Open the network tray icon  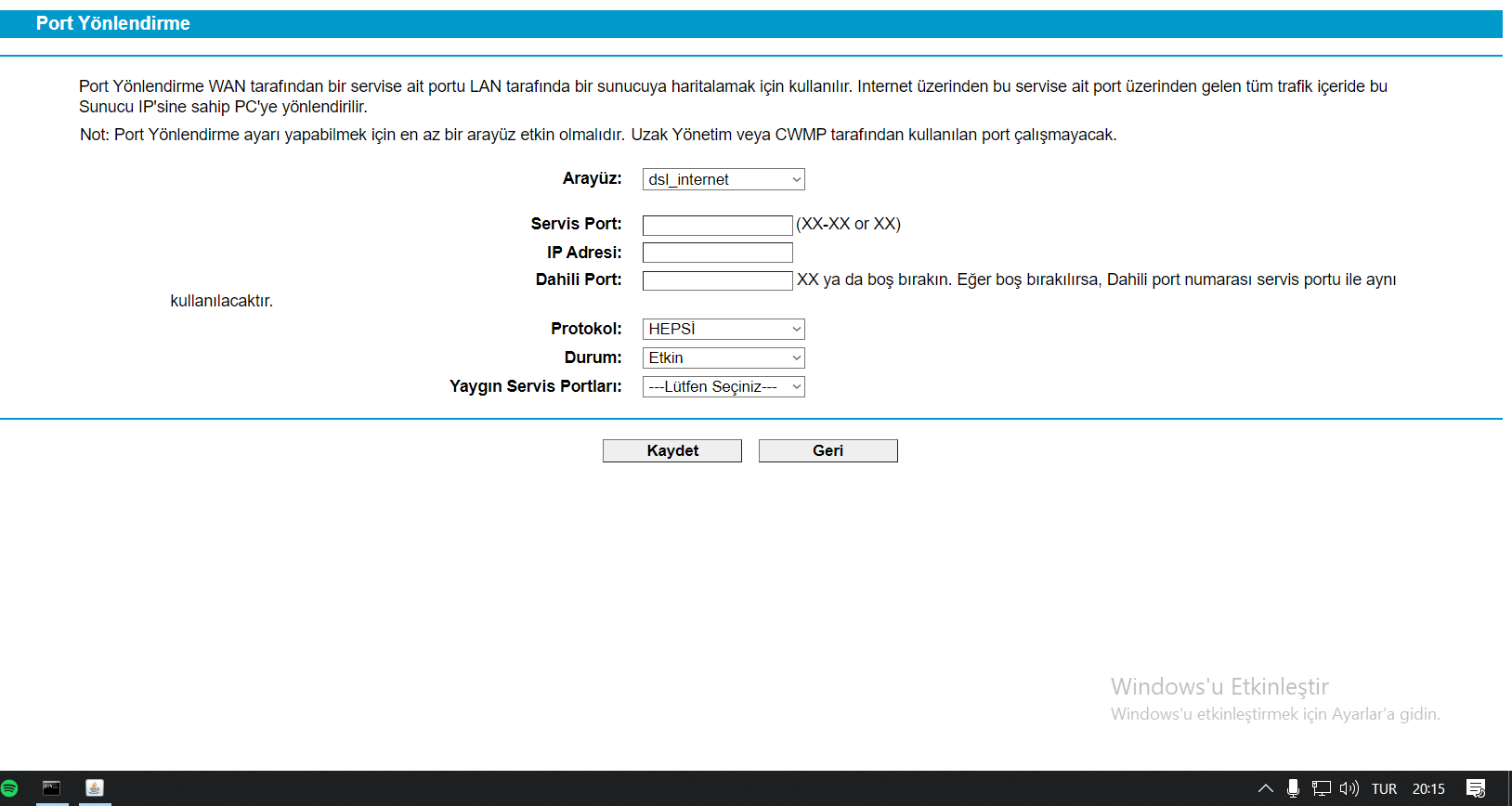tap(1321, 788)
